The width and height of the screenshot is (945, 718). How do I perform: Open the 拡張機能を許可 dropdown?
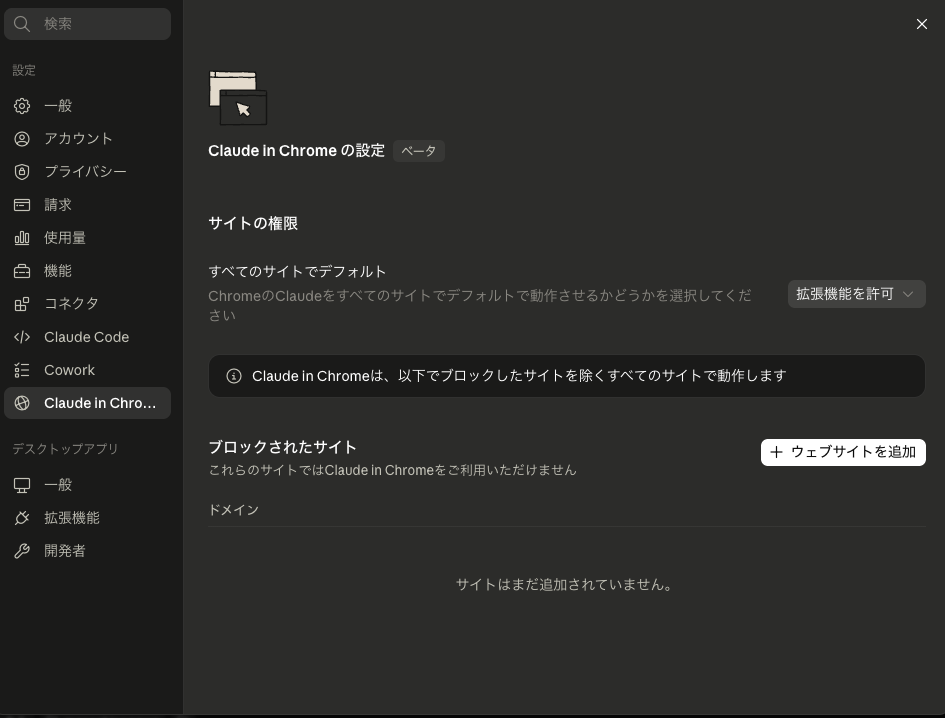(856, 294)
